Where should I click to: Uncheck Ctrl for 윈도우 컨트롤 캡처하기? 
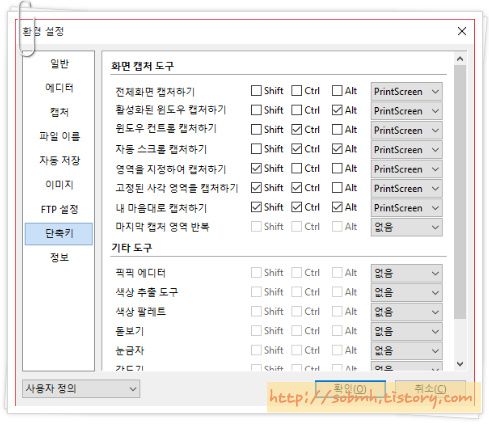click(x=296, y=129)
